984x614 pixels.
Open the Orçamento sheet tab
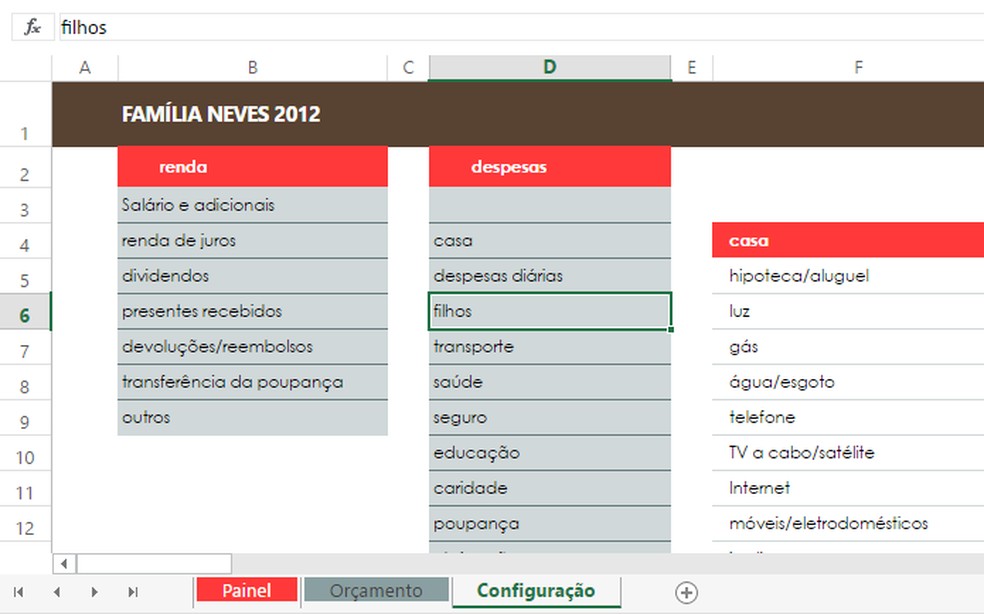point(376,590)
